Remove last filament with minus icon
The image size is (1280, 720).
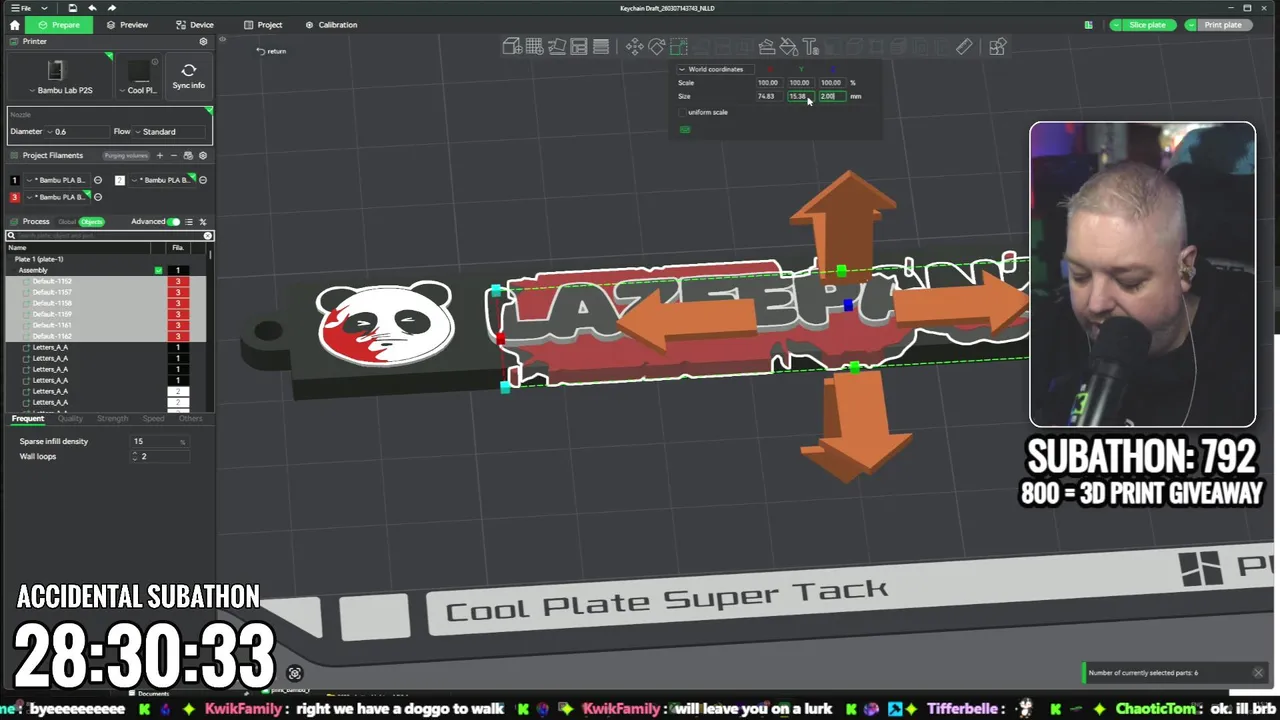[173, 155]
